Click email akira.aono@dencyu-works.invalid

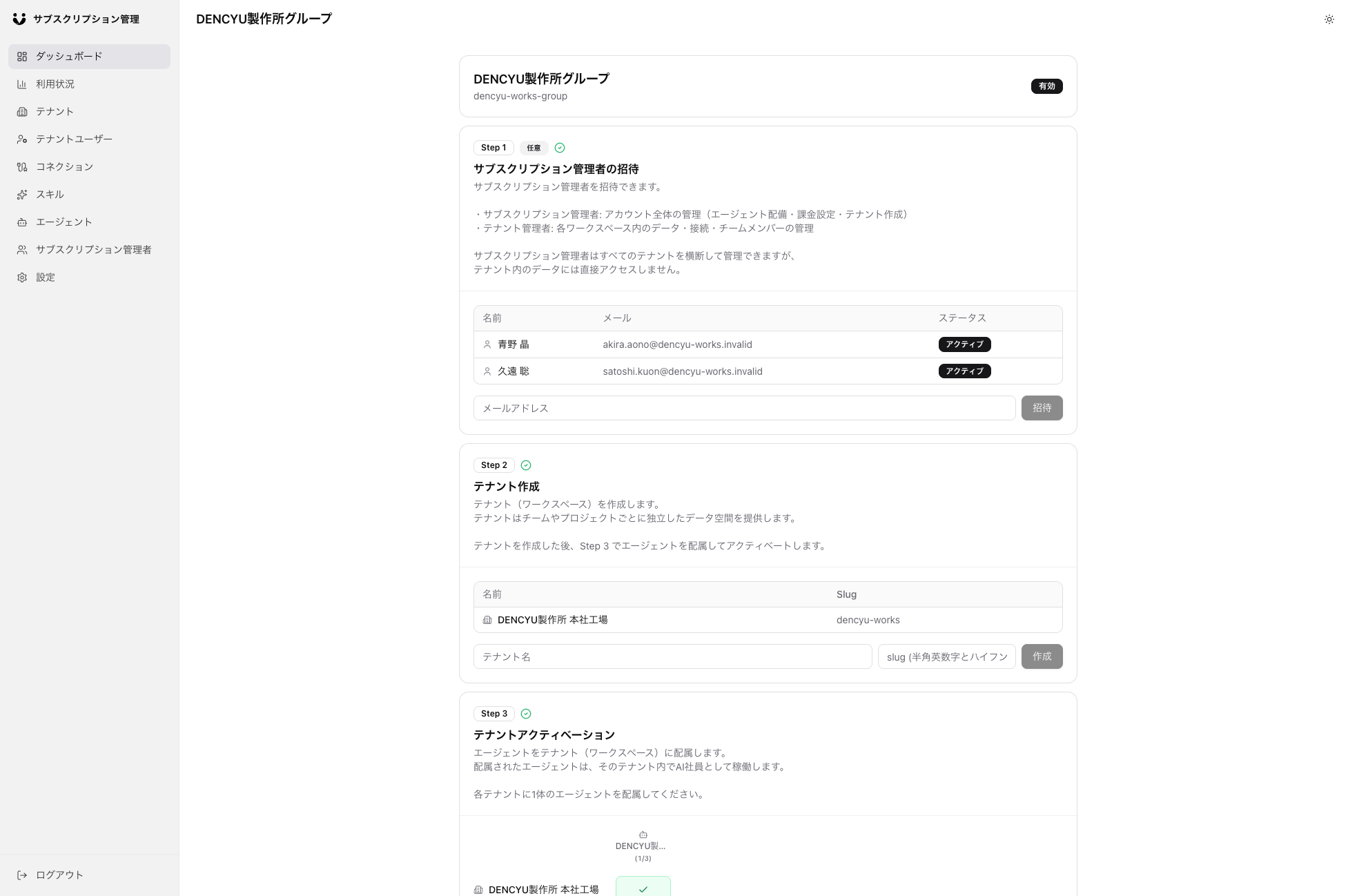click(x=677, y=344)
